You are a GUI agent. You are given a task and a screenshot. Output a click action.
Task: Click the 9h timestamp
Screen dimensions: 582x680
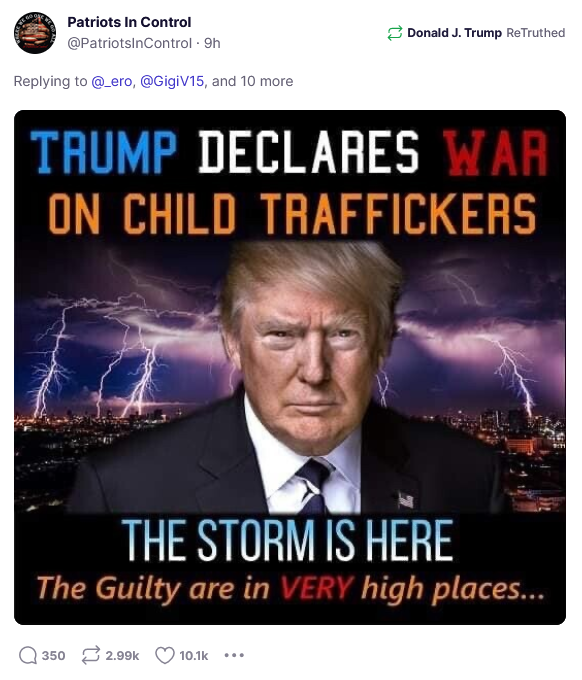tap(212, 43)
